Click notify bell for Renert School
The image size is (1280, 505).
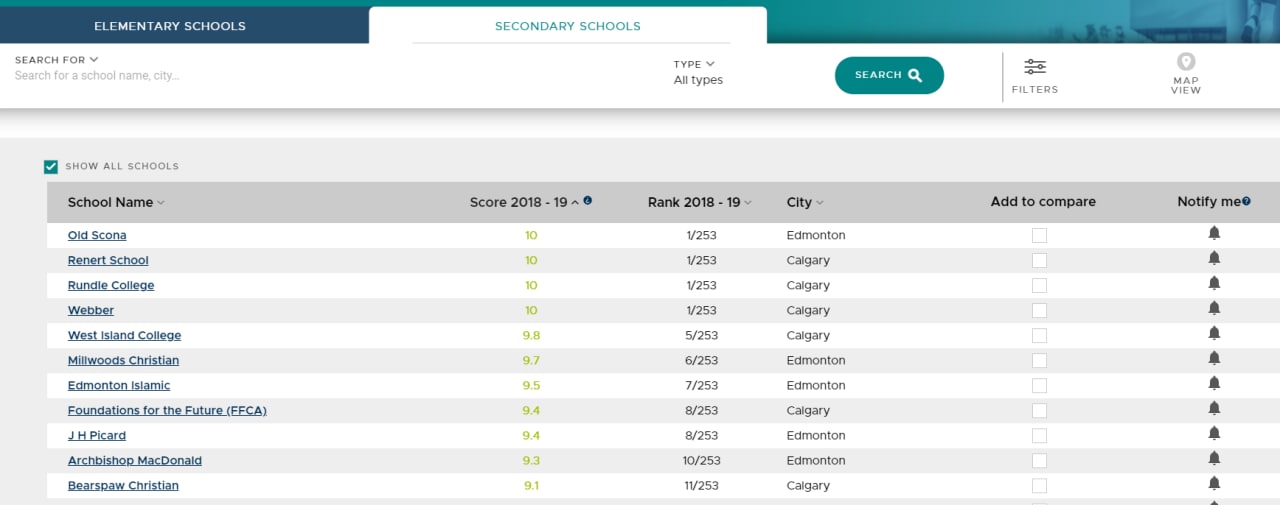[1214, 258]
